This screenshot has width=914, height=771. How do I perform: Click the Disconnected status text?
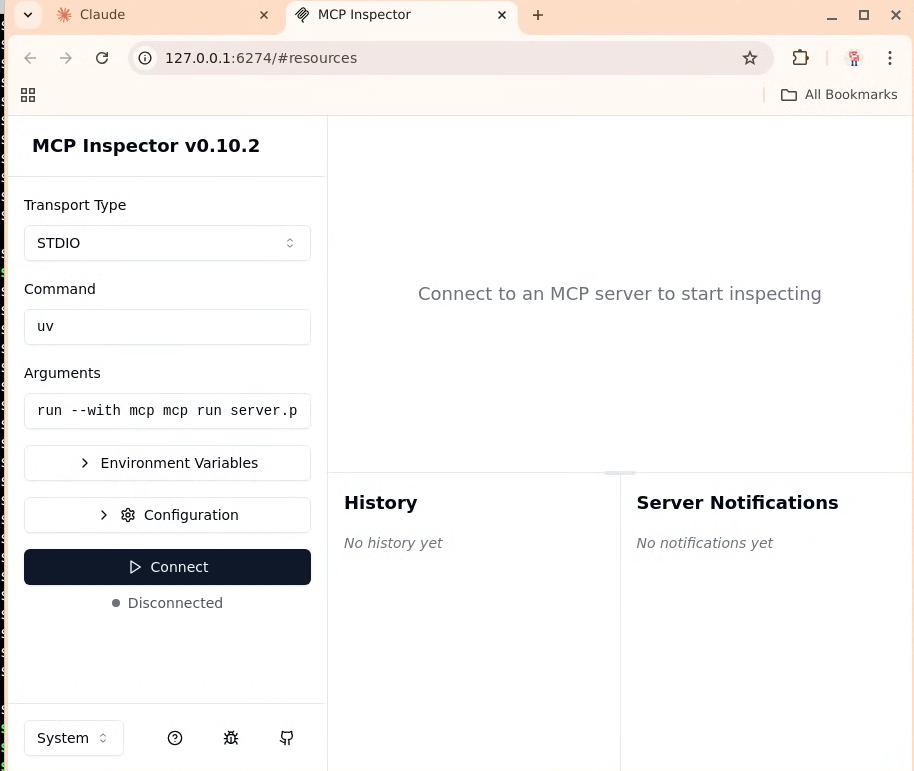tap(175, 603)
